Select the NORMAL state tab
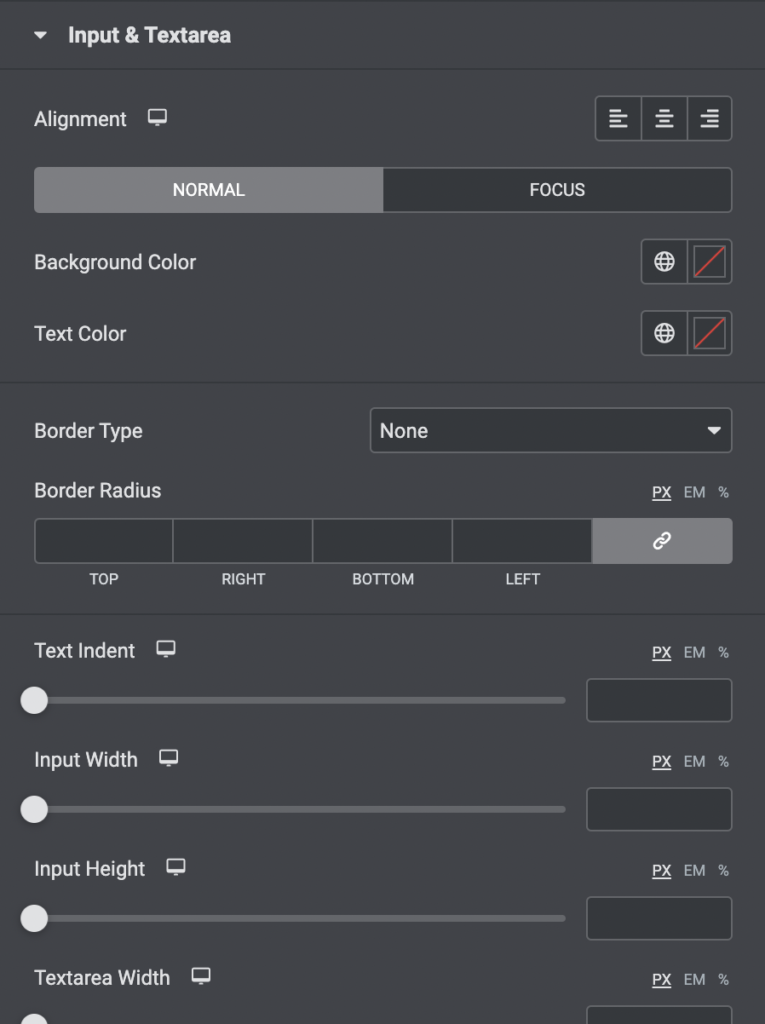 [207, 189]
